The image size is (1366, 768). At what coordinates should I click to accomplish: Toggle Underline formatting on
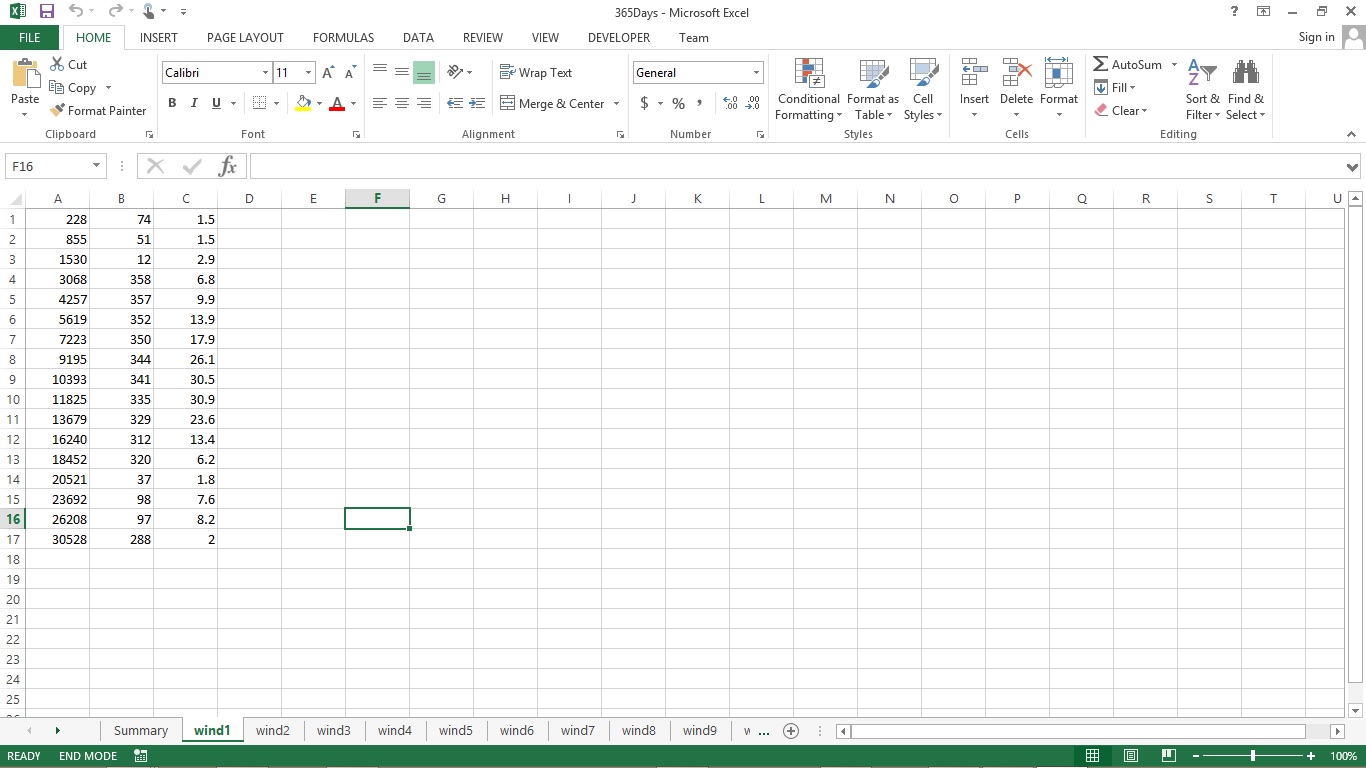coord(215,103)
